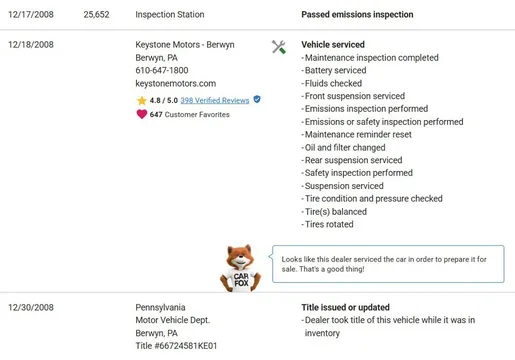Select the 12/18/2008 date entry

pyautogui.click(x=31, y=45)
